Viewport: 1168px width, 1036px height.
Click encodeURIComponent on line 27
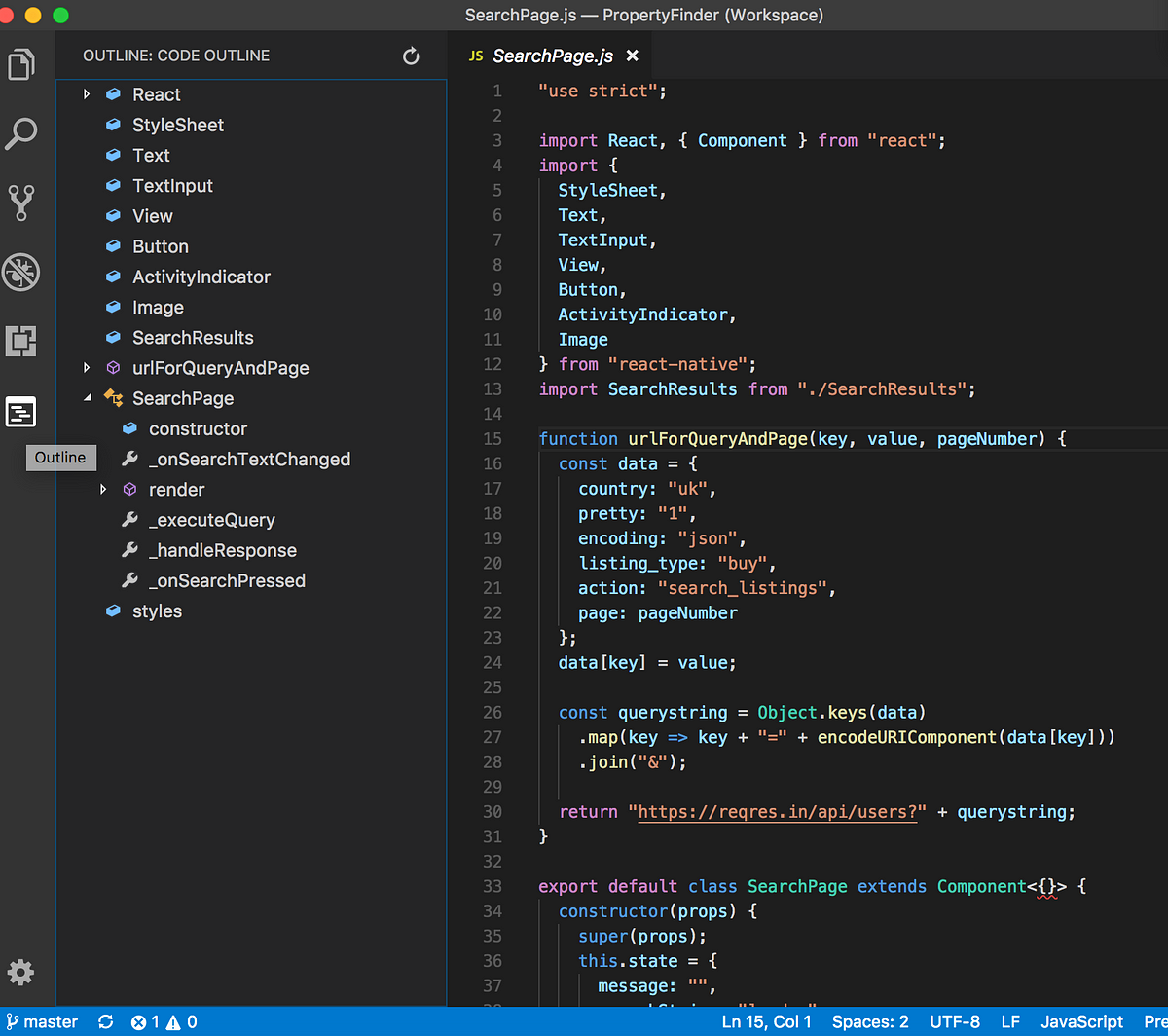(907, 737)
